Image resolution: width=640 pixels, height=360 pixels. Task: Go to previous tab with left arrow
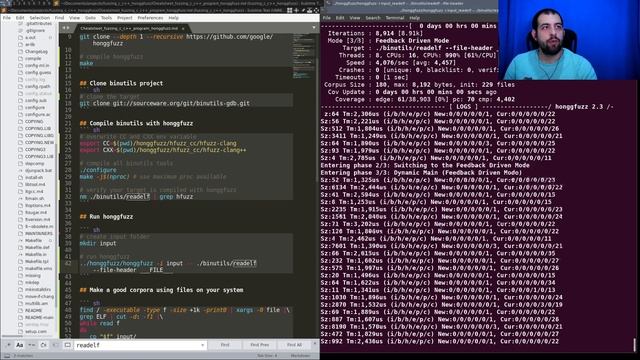[x=63, y=28]
